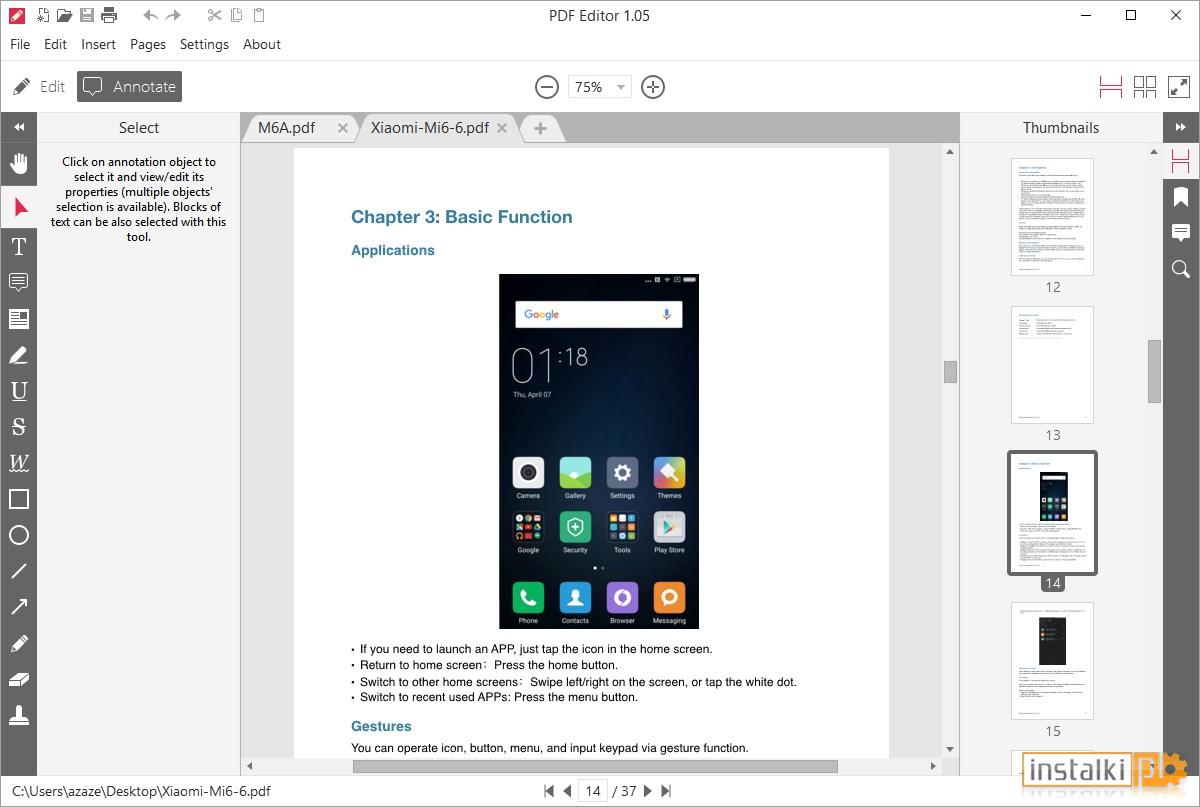1200x807 pixels.
Task: Show the bookmarks sidebar panel
Action: pos(1181,197)
